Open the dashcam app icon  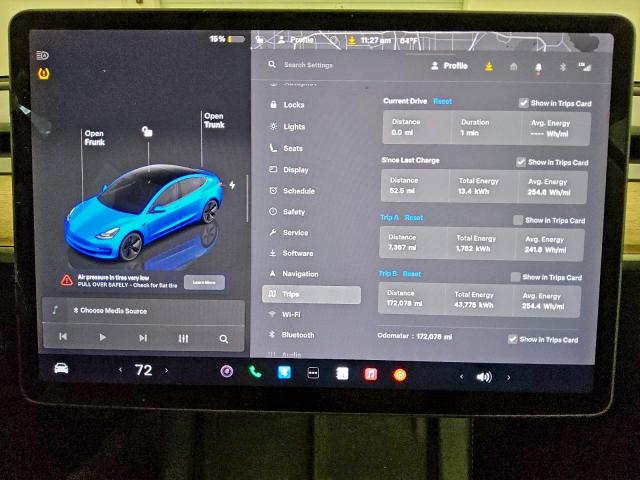coord(227,371)
